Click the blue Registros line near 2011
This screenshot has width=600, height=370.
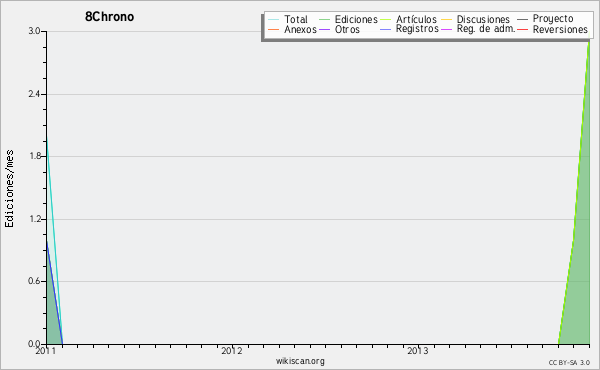point(54,293)
